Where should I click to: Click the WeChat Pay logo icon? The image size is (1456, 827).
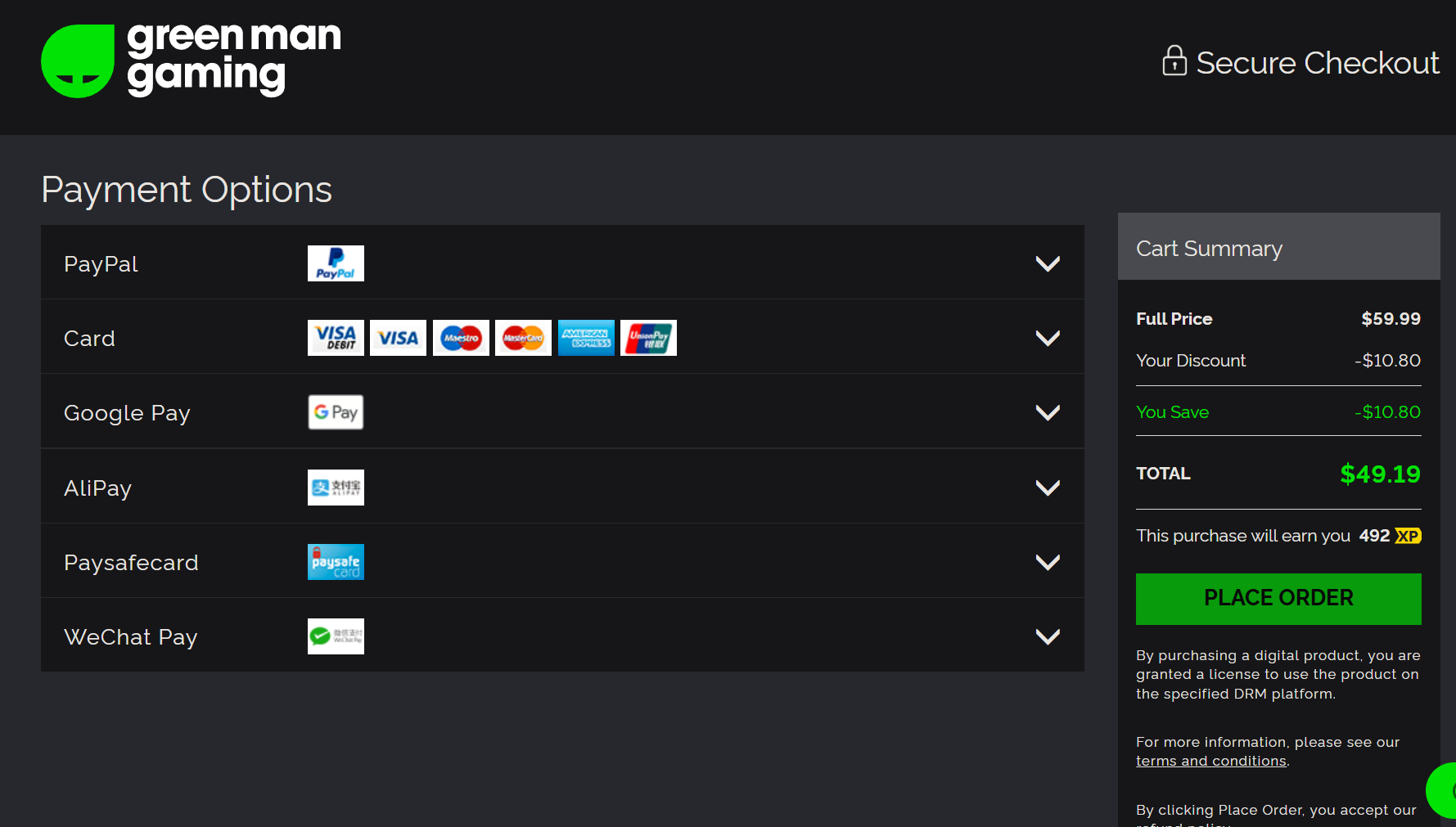tap(336, 636)
